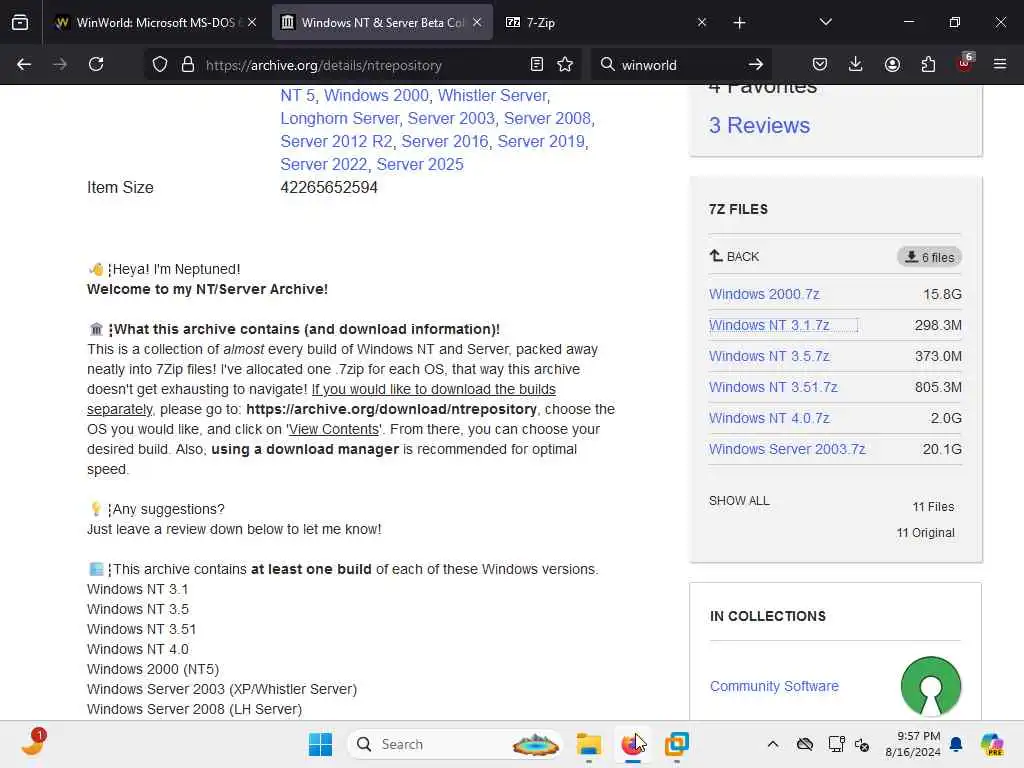Click the winworld search box
Image resolution: width=1024 pixels, height=768 pixels.
(679, 65)
